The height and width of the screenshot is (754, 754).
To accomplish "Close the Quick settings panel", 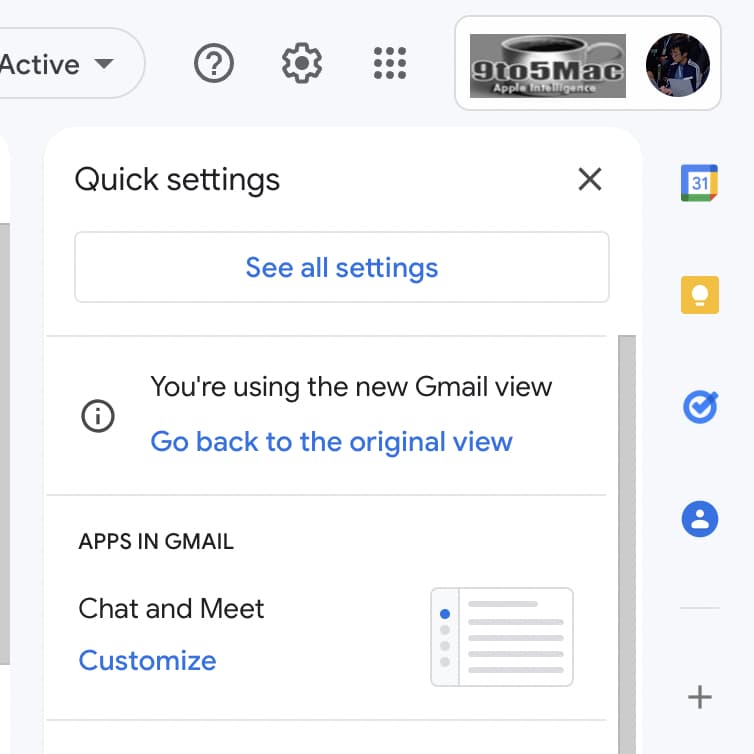I will (x=590, y=179).
